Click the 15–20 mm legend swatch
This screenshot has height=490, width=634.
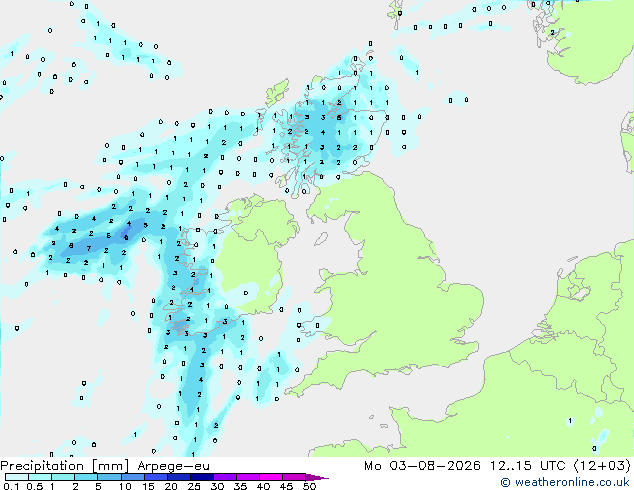tap(155, 477)
